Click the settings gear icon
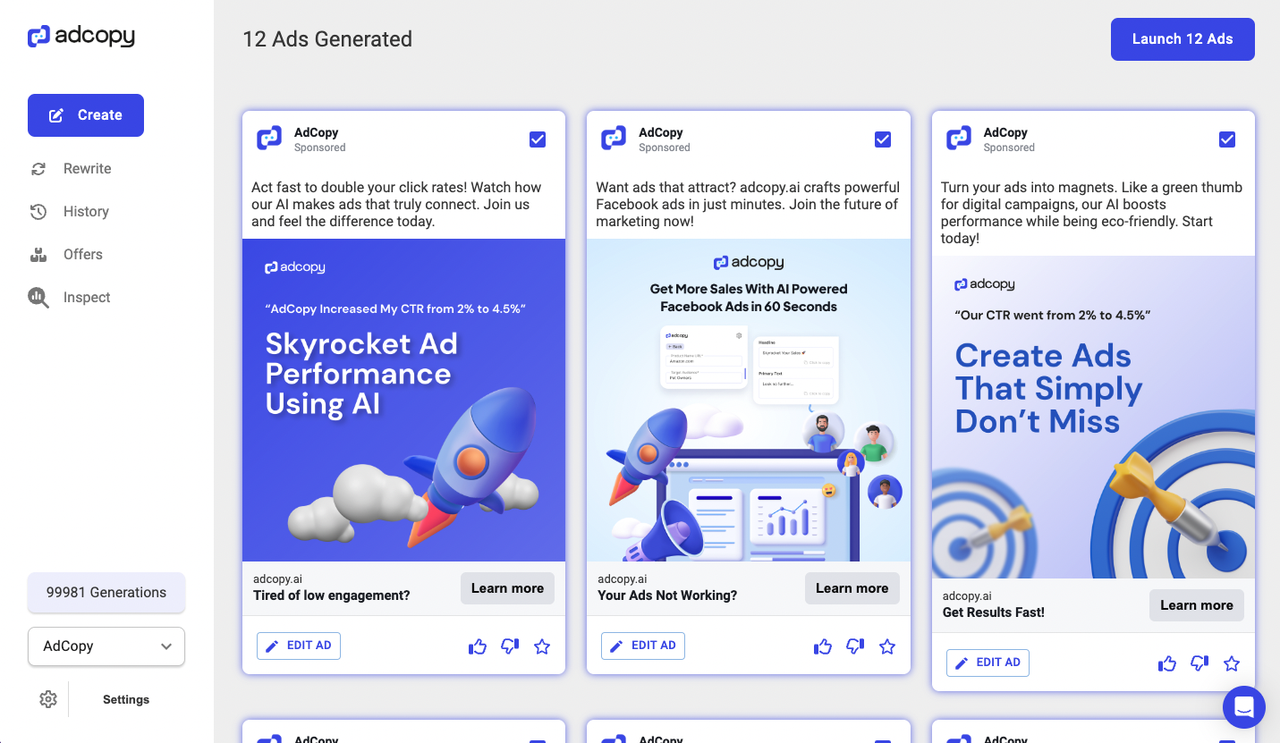Viewport: 1280px width, 743px height. click(x=48, y=699)
